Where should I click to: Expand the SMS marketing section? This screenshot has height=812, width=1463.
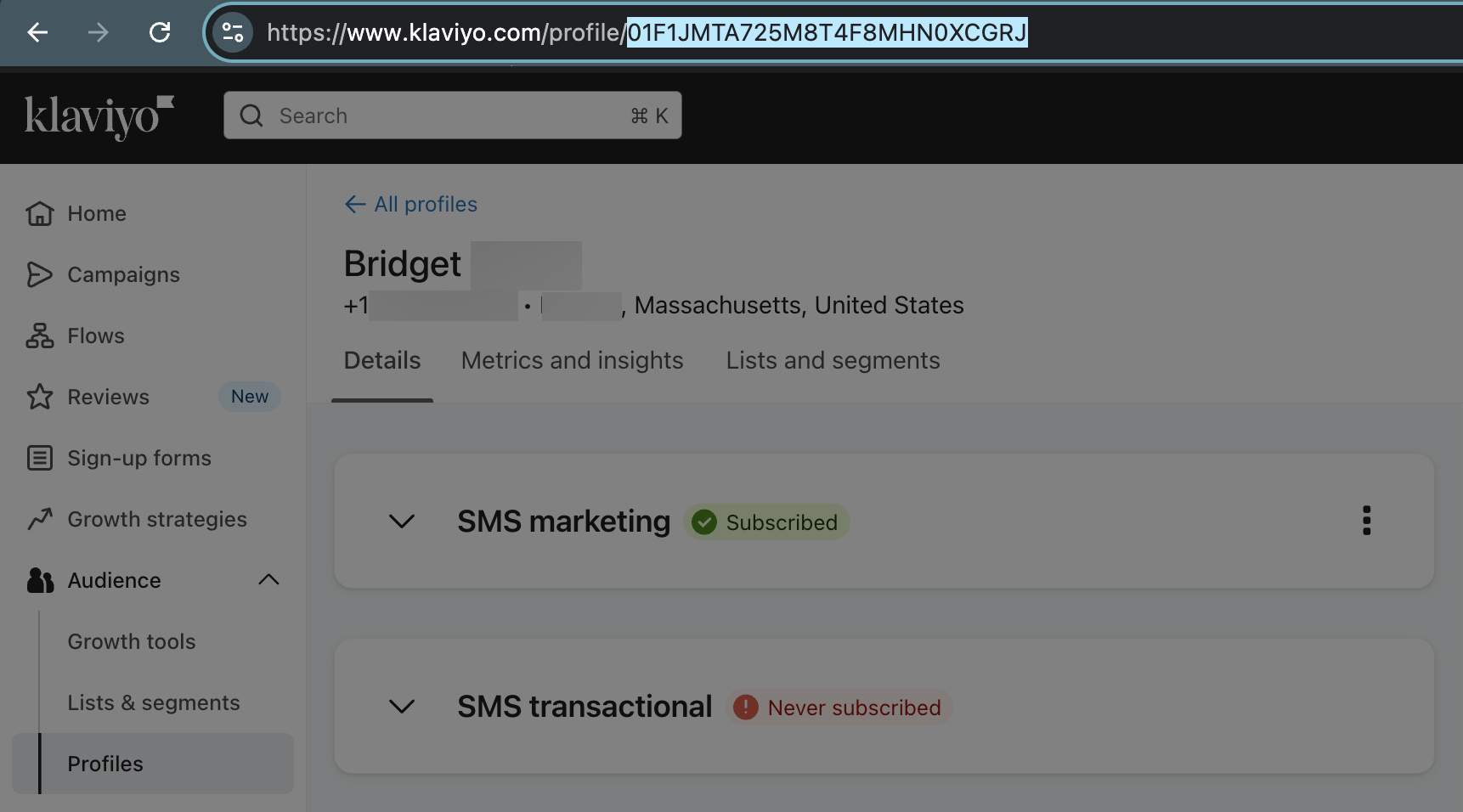pyautogui.click(x=401, y=522)
